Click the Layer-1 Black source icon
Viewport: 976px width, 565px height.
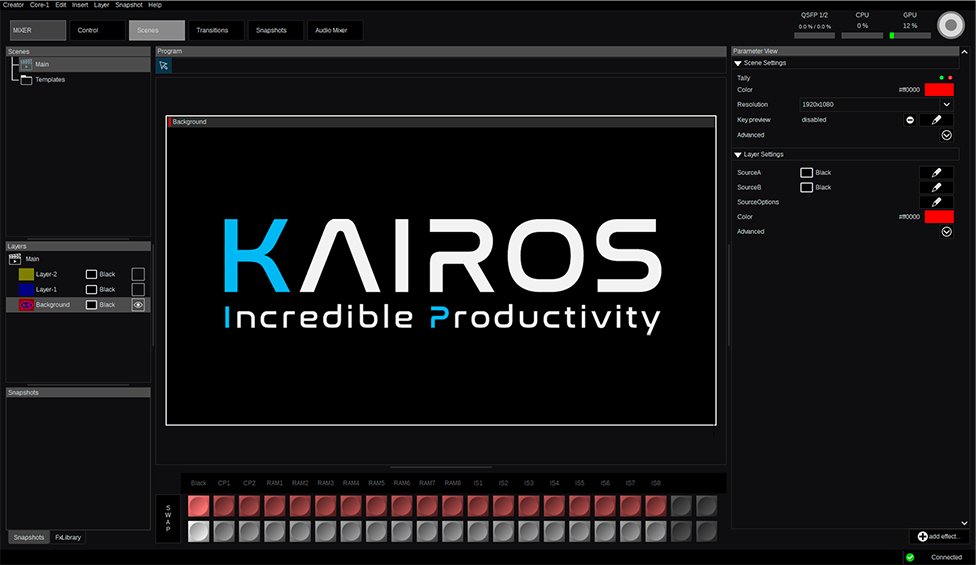tap(92, 289)
